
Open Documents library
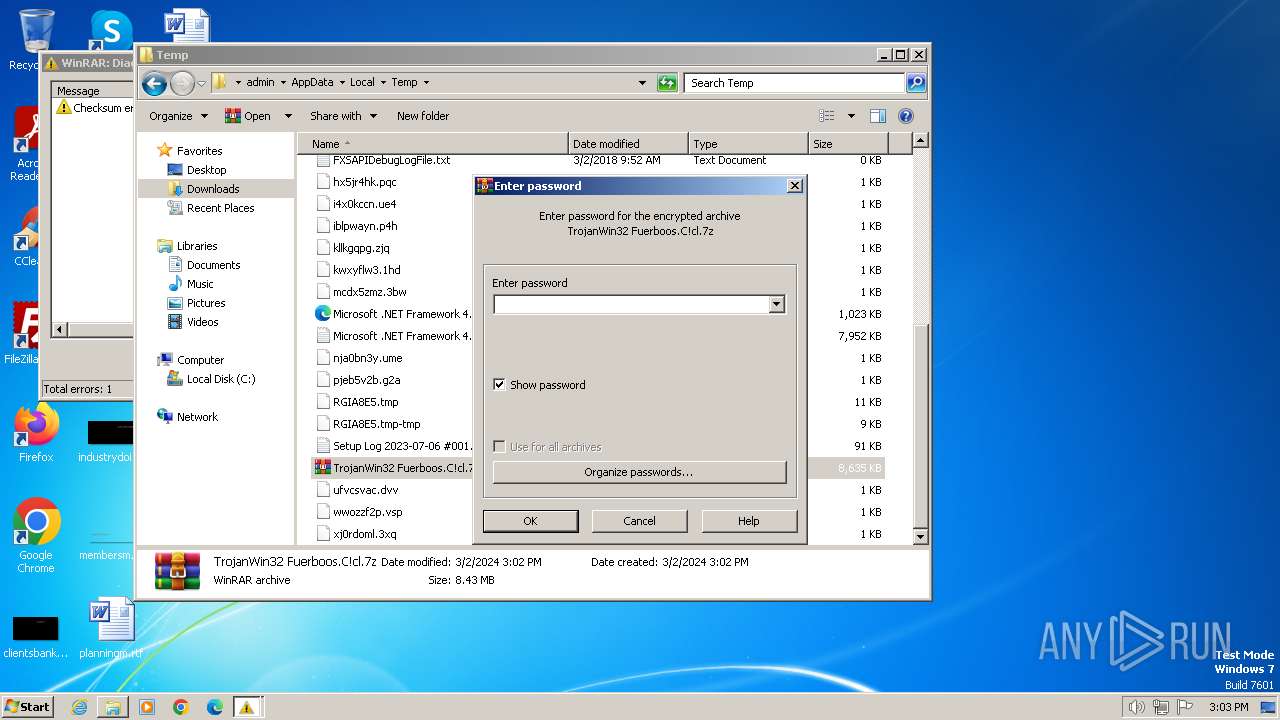pos(213,265)
